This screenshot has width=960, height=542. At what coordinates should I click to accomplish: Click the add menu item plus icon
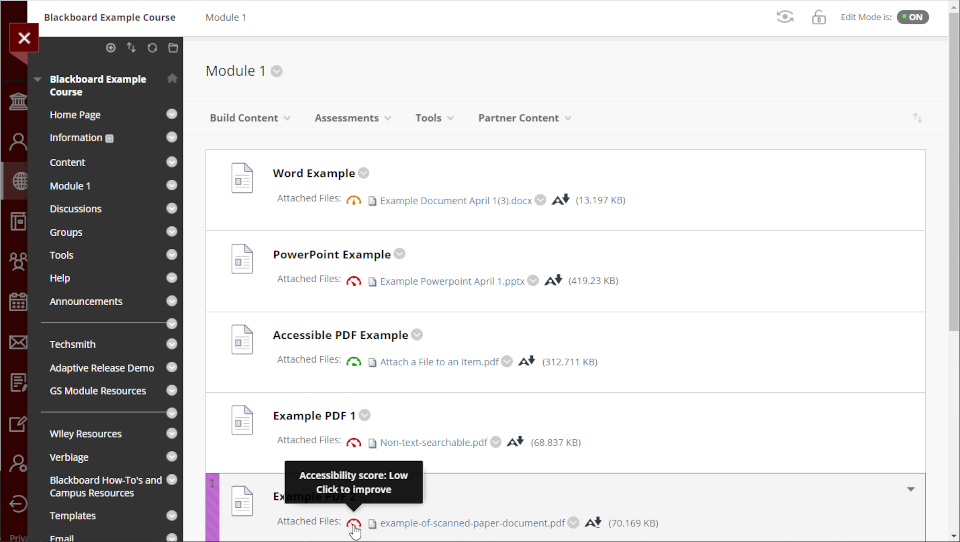(x=110, y=48)
